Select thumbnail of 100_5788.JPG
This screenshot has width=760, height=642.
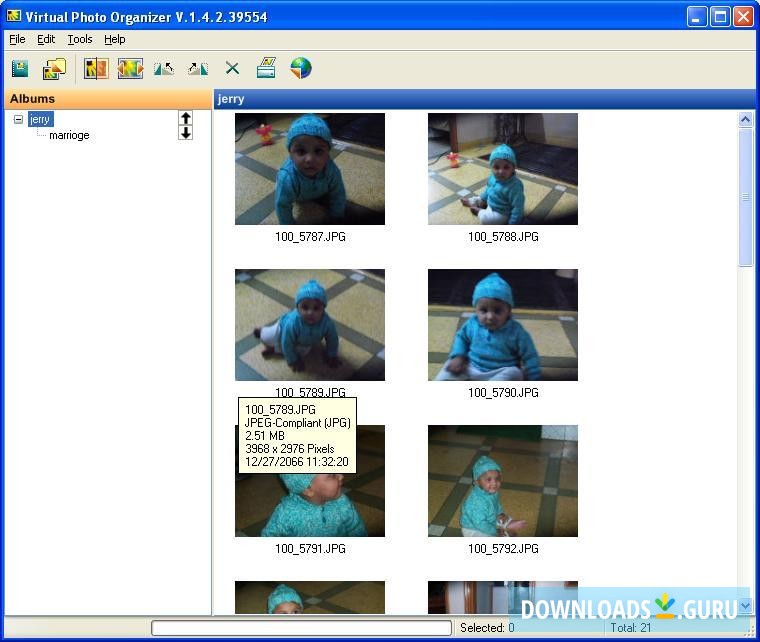point(503,169)
